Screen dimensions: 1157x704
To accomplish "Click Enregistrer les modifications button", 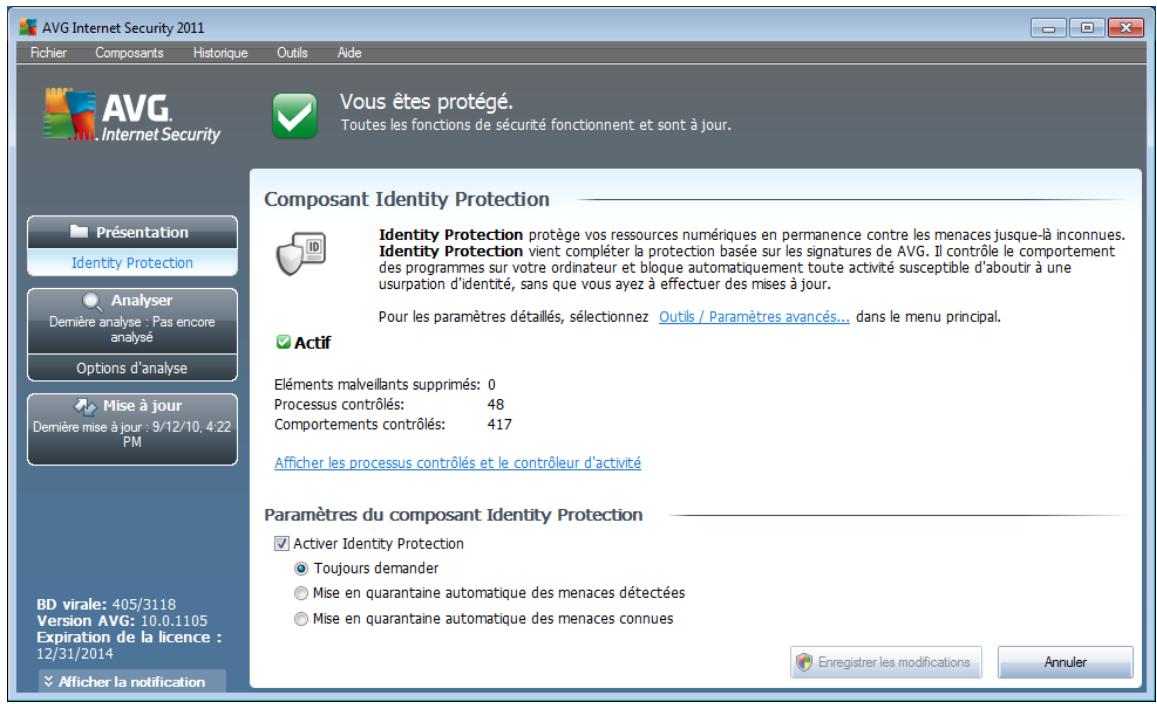I will point(885,662).
